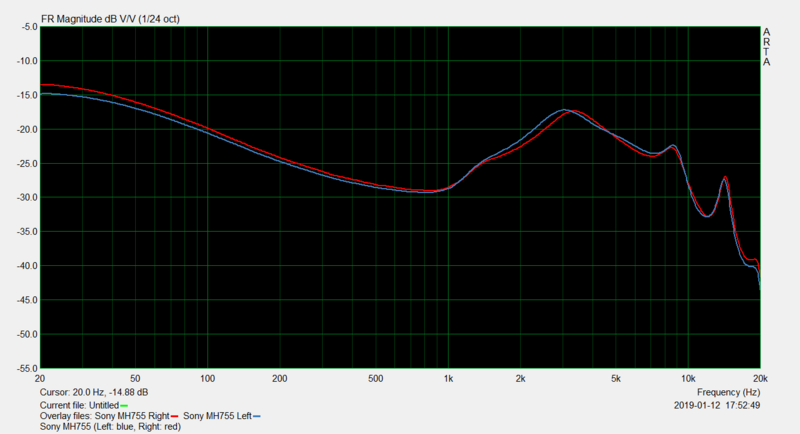
Task: Click the 20k frequency axis label
Action: (760, 378)
